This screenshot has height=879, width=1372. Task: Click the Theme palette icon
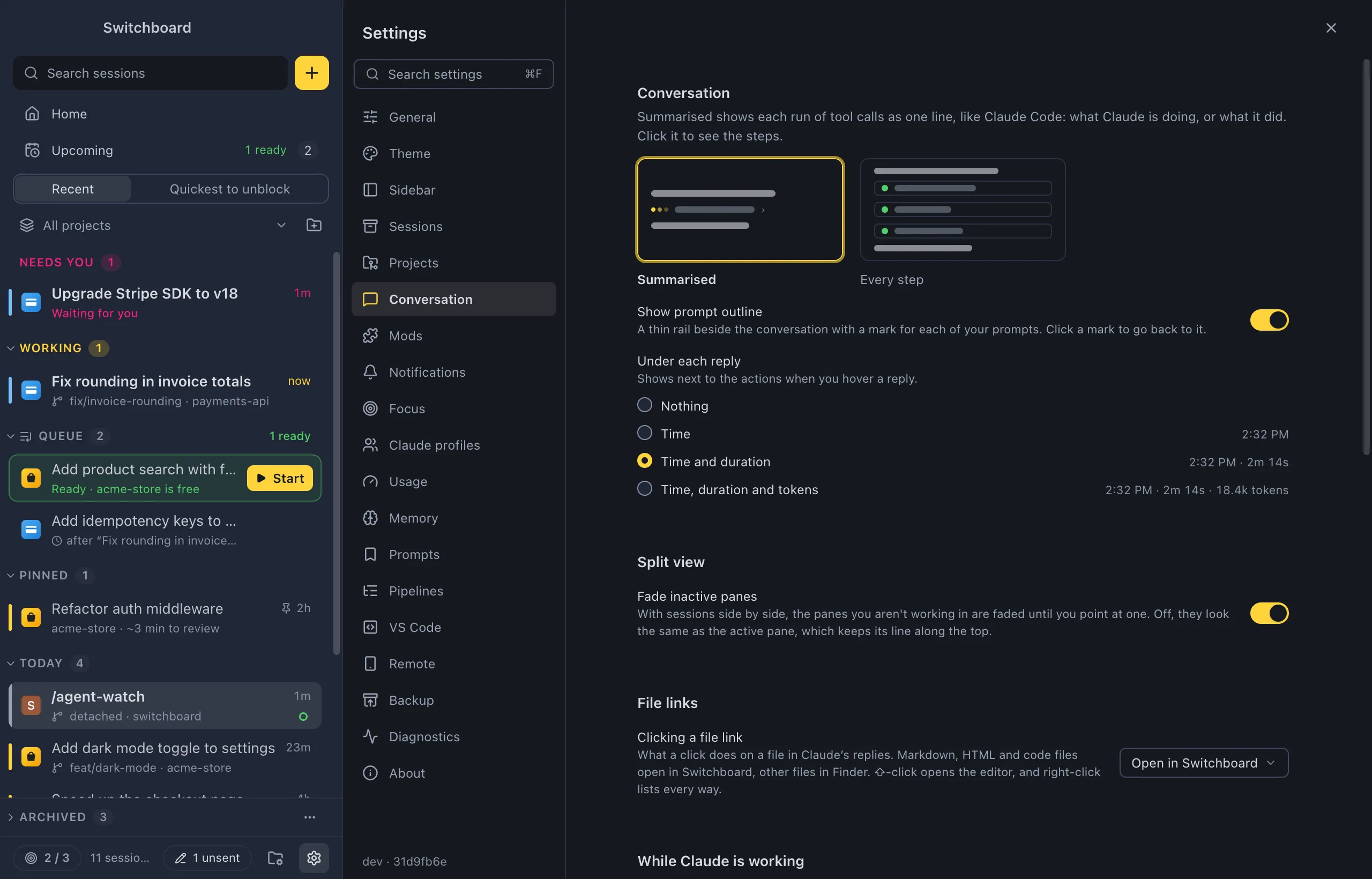[370, 153]
